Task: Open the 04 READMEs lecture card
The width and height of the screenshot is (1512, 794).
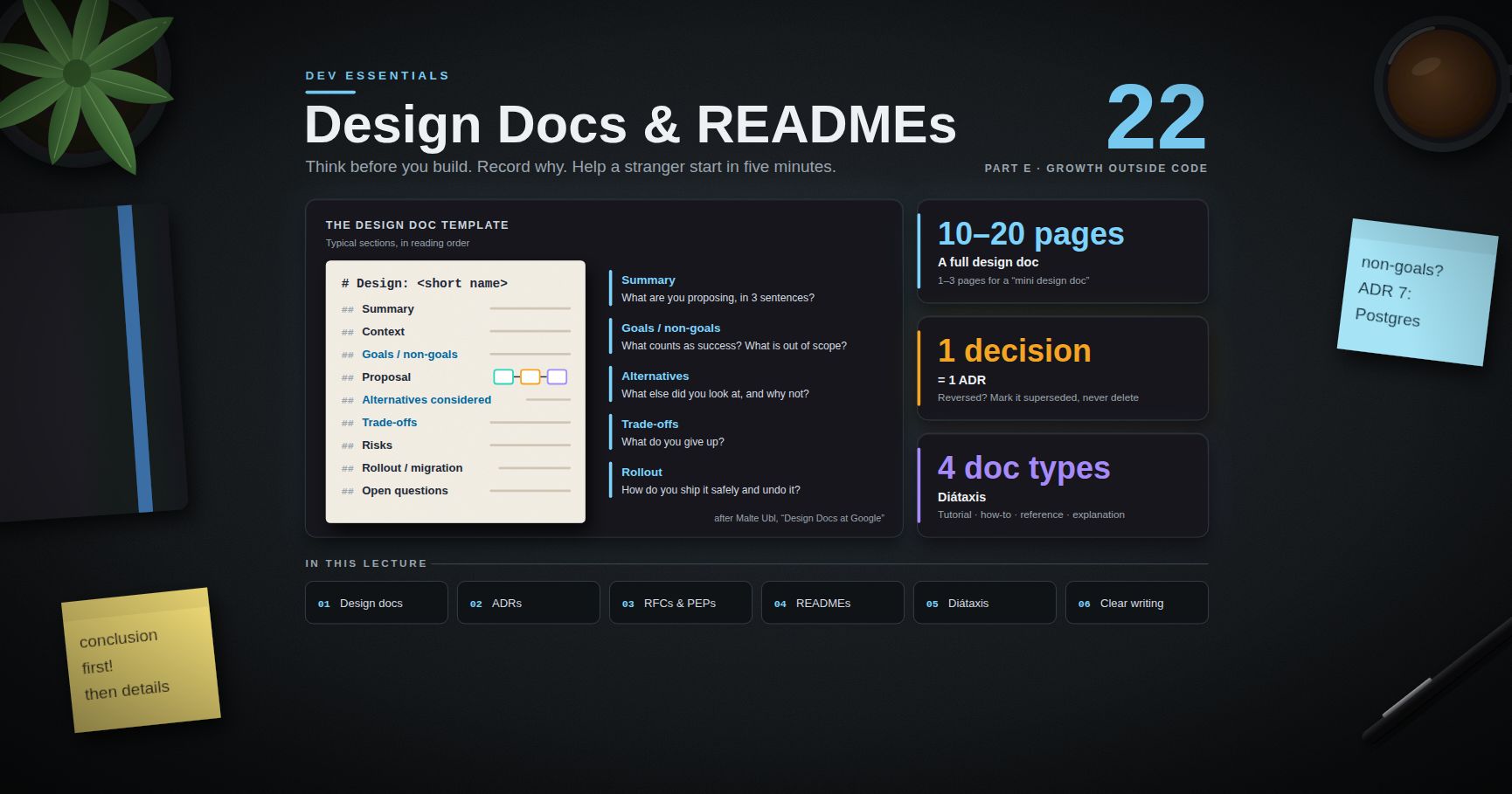Action: pos(832,603)
